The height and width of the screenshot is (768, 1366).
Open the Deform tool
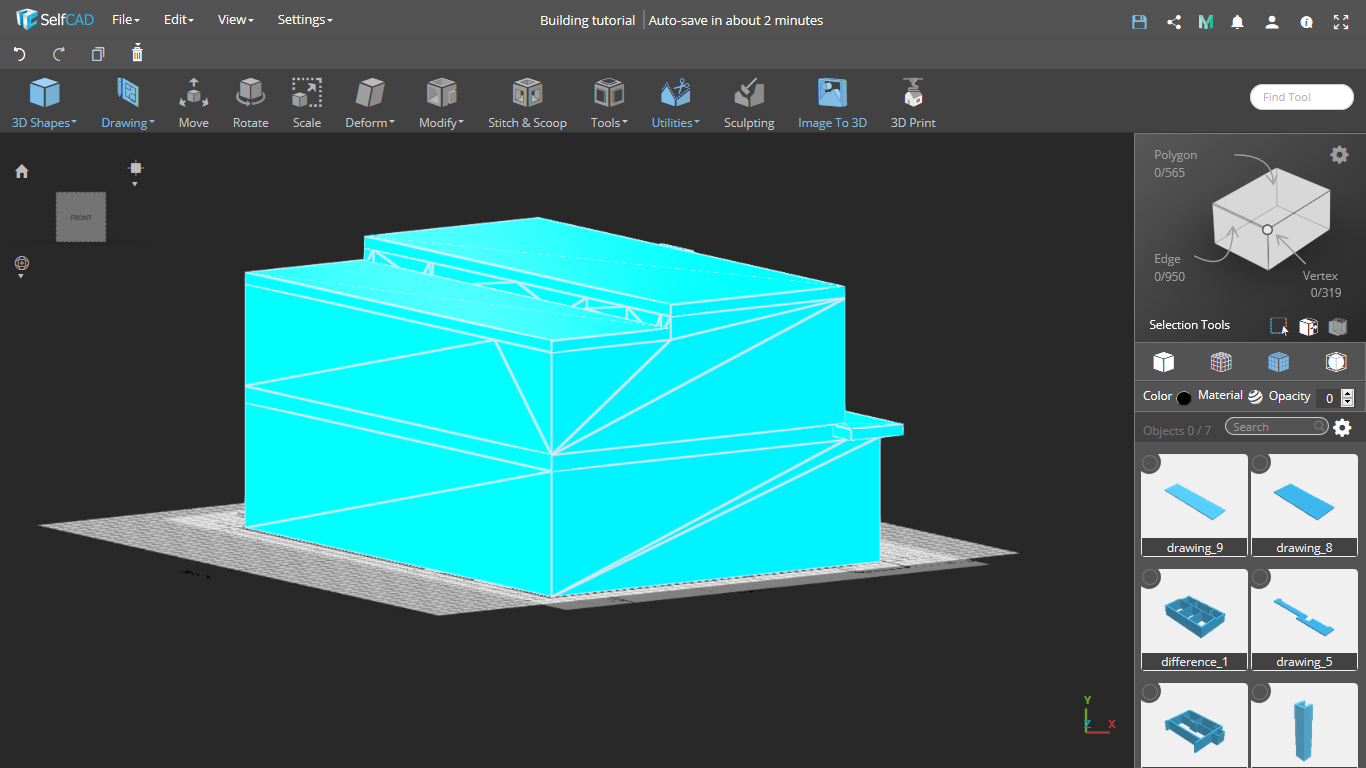[370, 104]
